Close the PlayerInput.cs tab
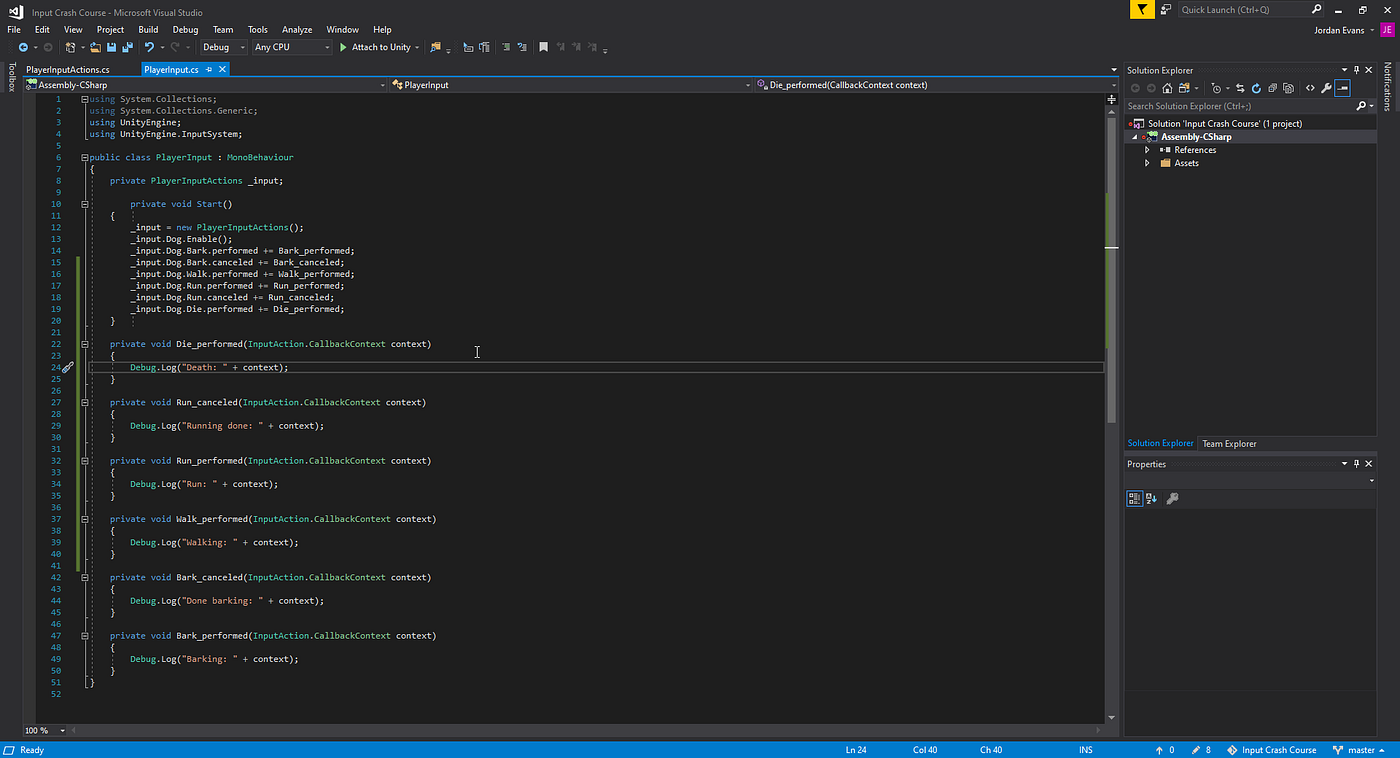The image size is (1400, 758). [x=223, y=69]
